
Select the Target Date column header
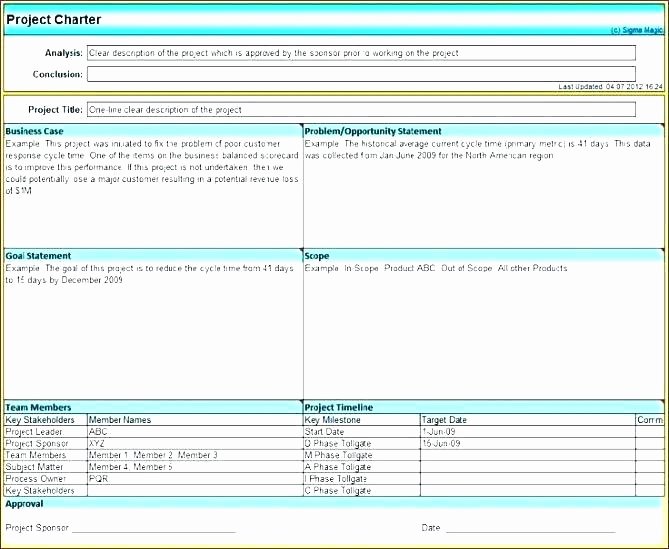528,420
